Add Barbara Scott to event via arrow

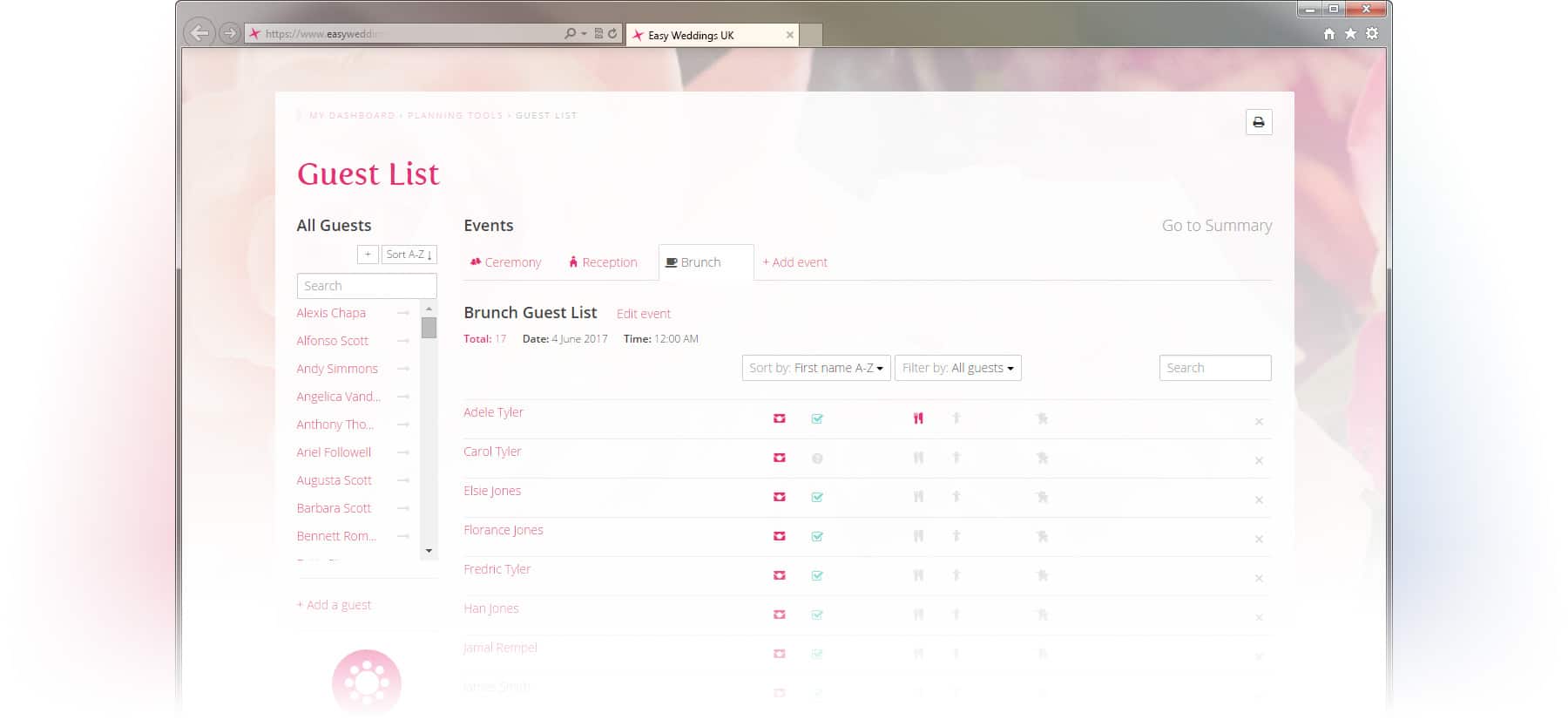(403, 508)
